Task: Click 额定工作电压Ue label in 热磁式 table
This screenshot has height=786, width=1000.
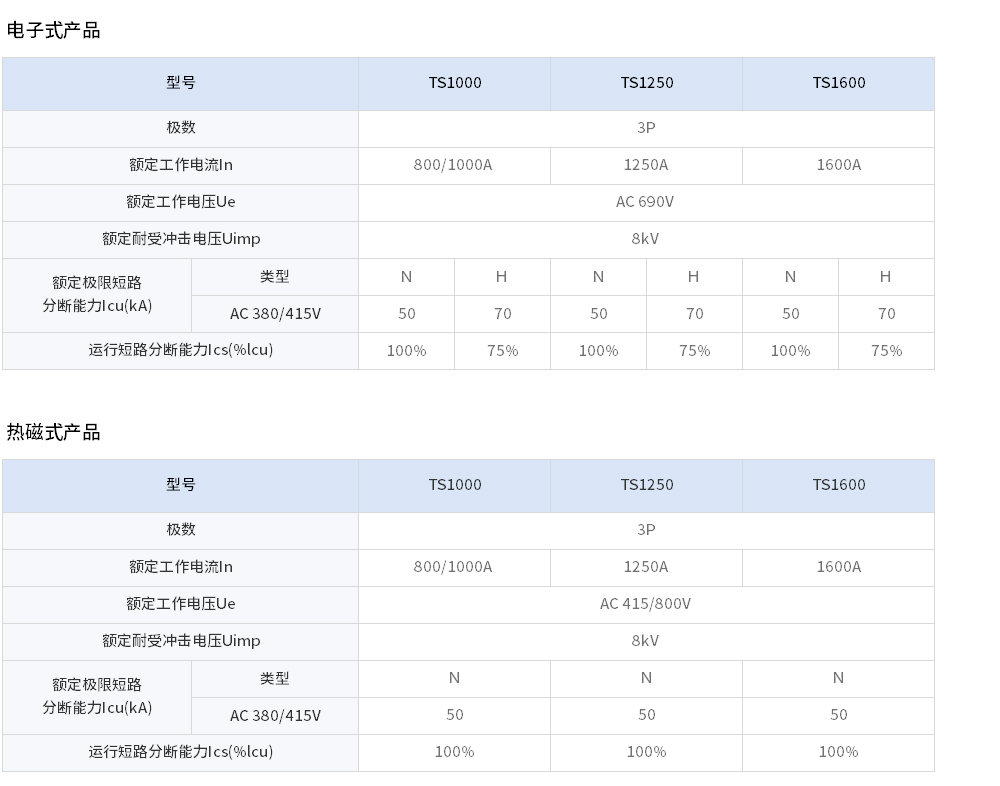Action: pyautogui.click(x=181, y=604)
